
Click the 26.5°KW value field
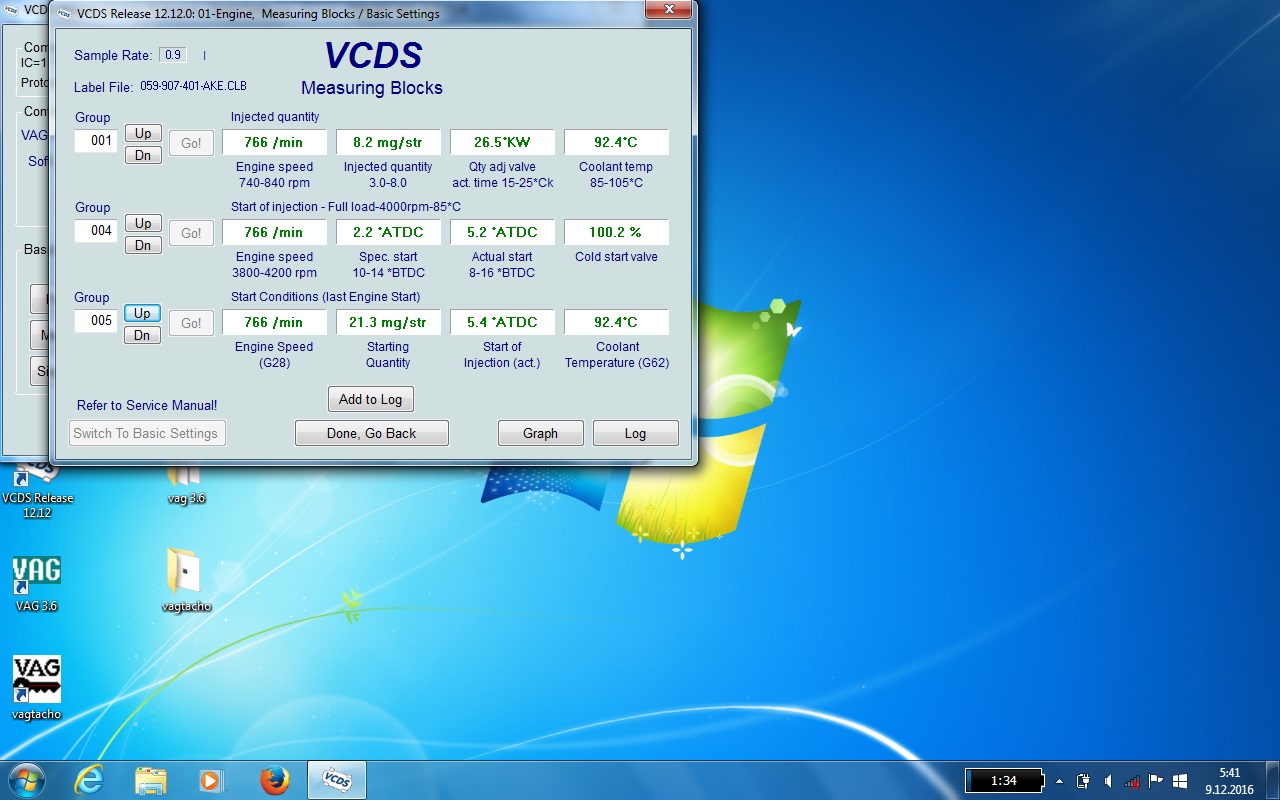click(503, 142)
